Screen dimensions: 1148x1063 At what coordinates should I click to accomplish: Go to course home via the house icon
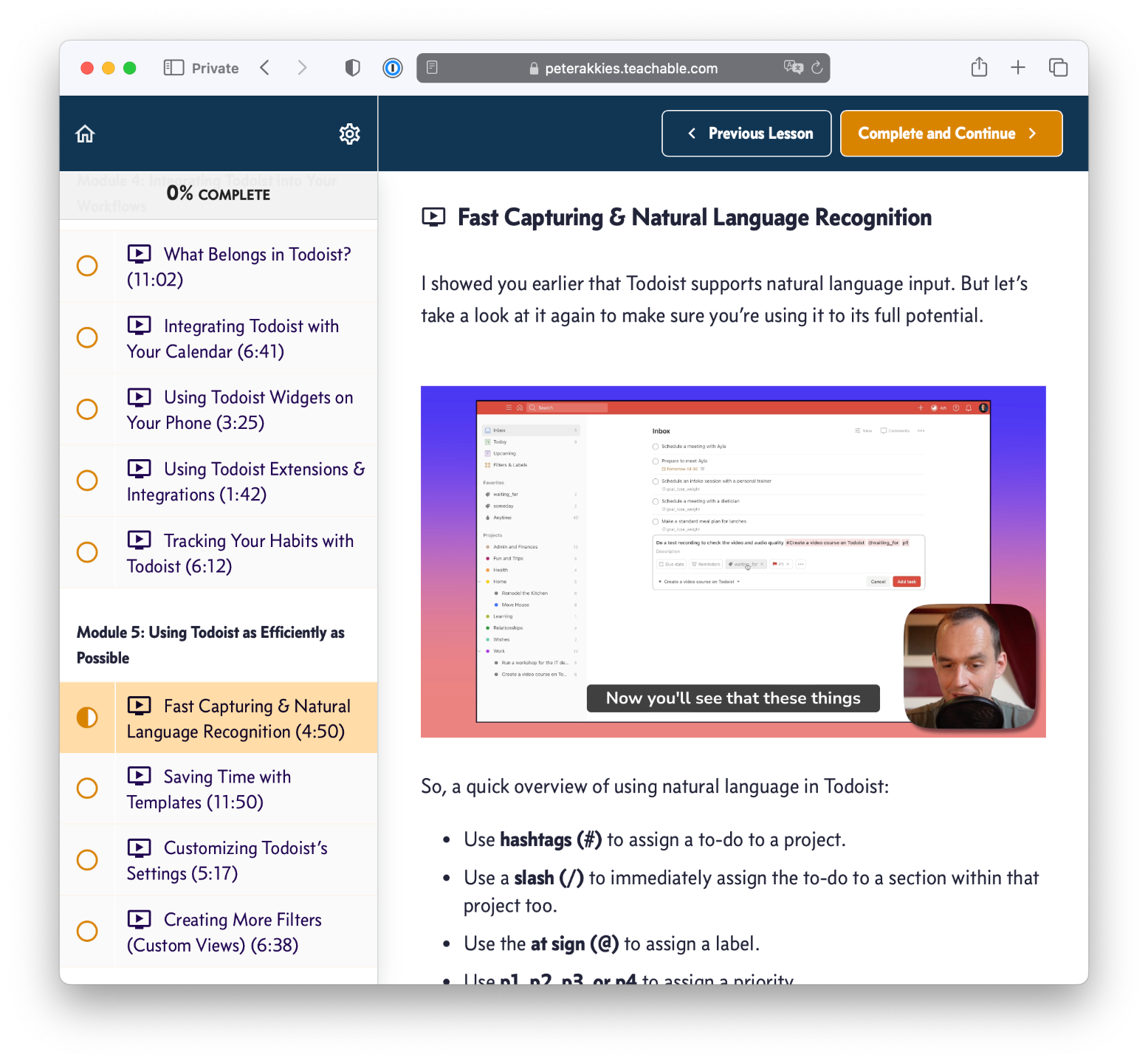coord(86,134)
